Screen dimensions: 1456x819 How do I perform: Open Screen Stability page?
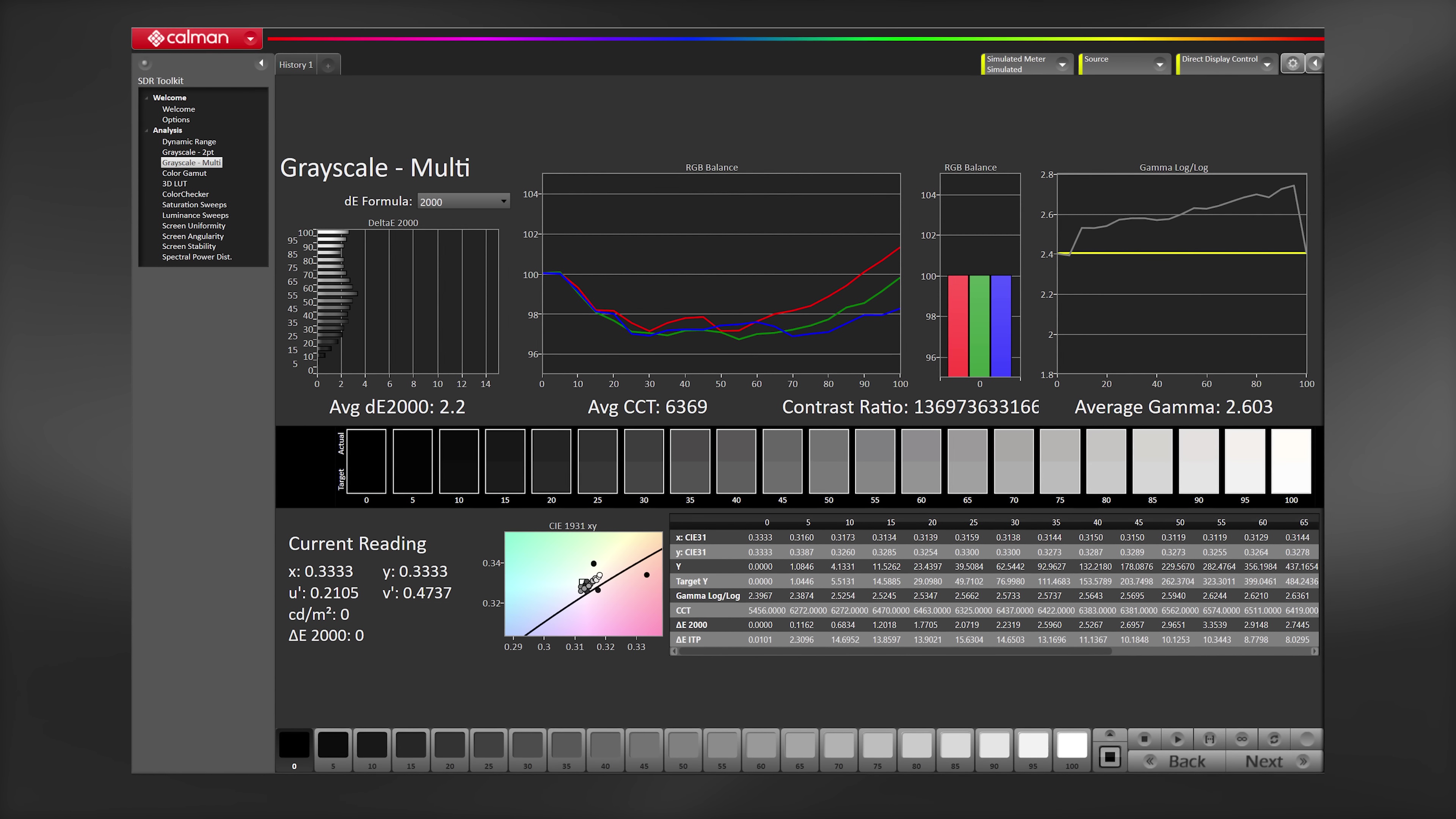189,246
